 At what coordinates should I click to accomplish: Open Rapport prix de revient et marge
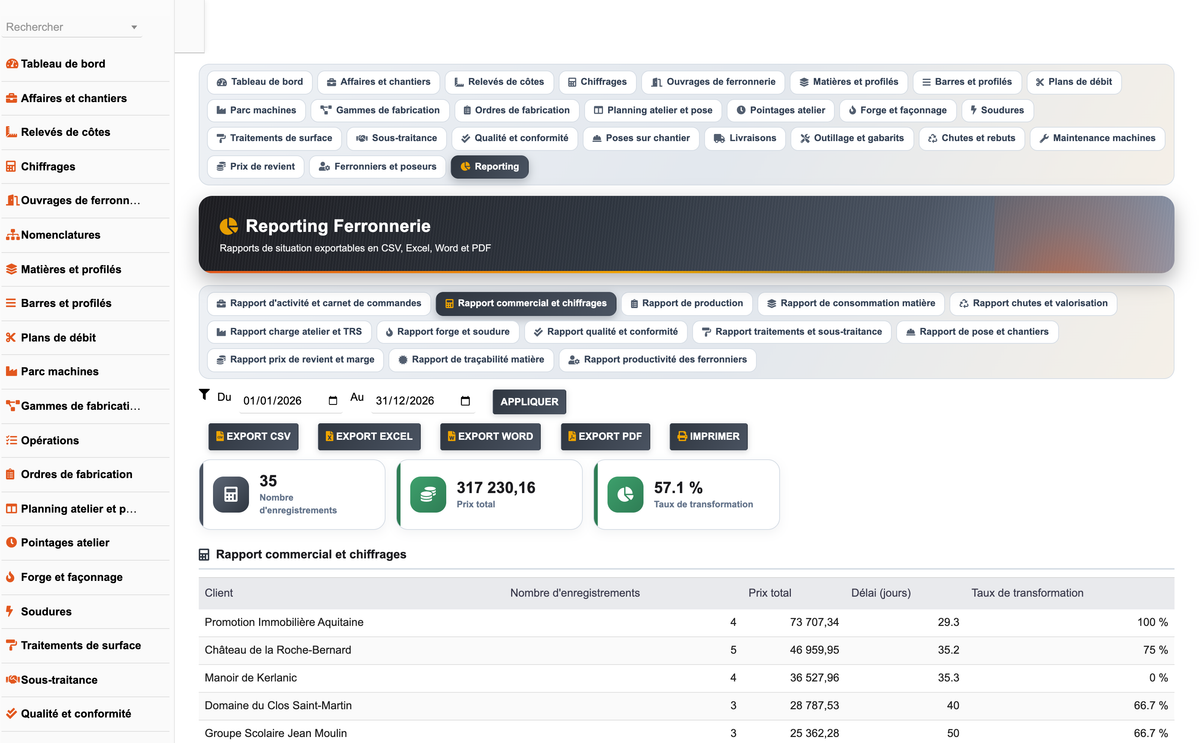(295, 359)
